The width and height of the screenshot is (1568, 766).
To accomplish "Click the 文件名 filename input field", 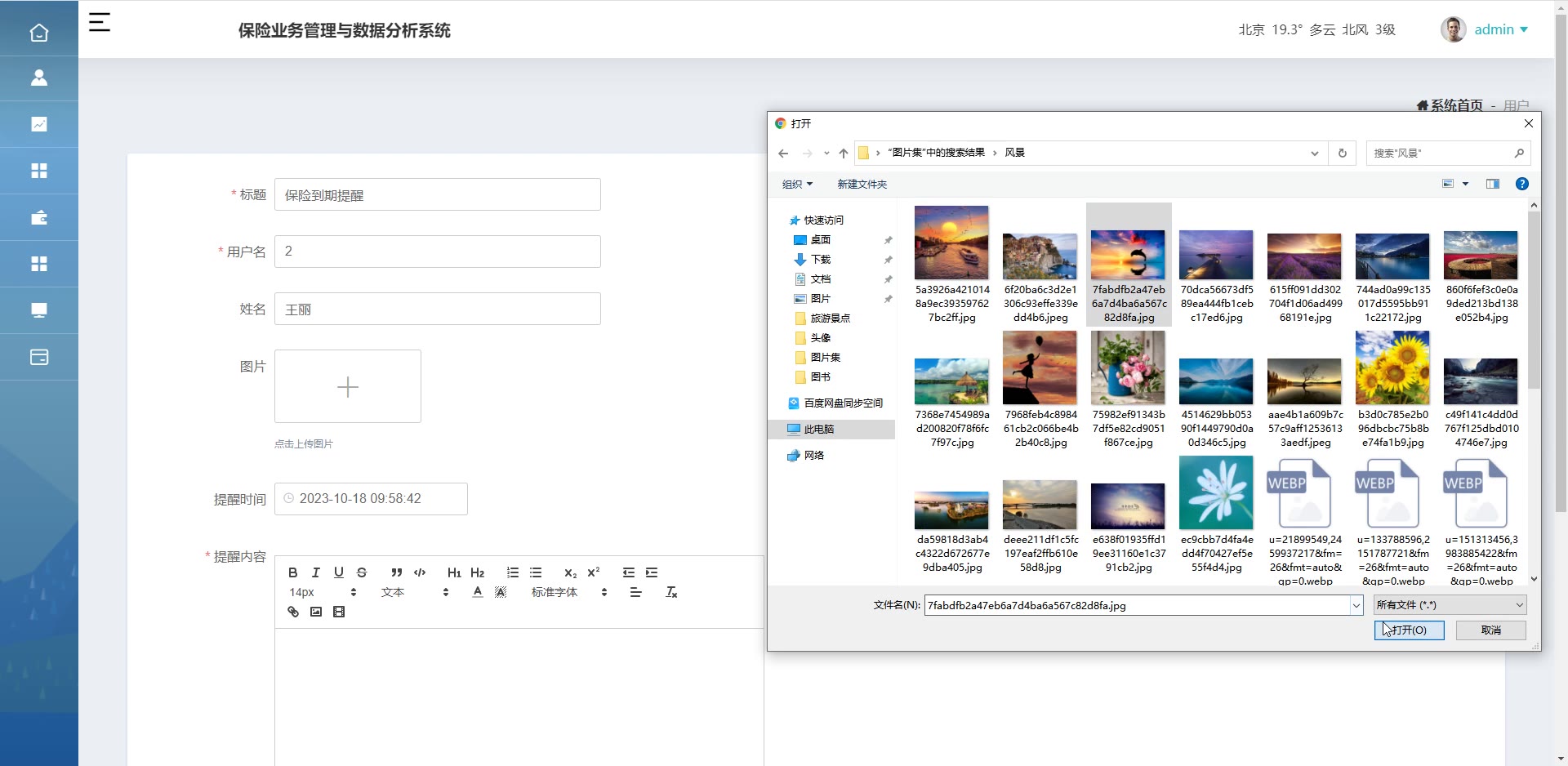I will pos(1137,605).
